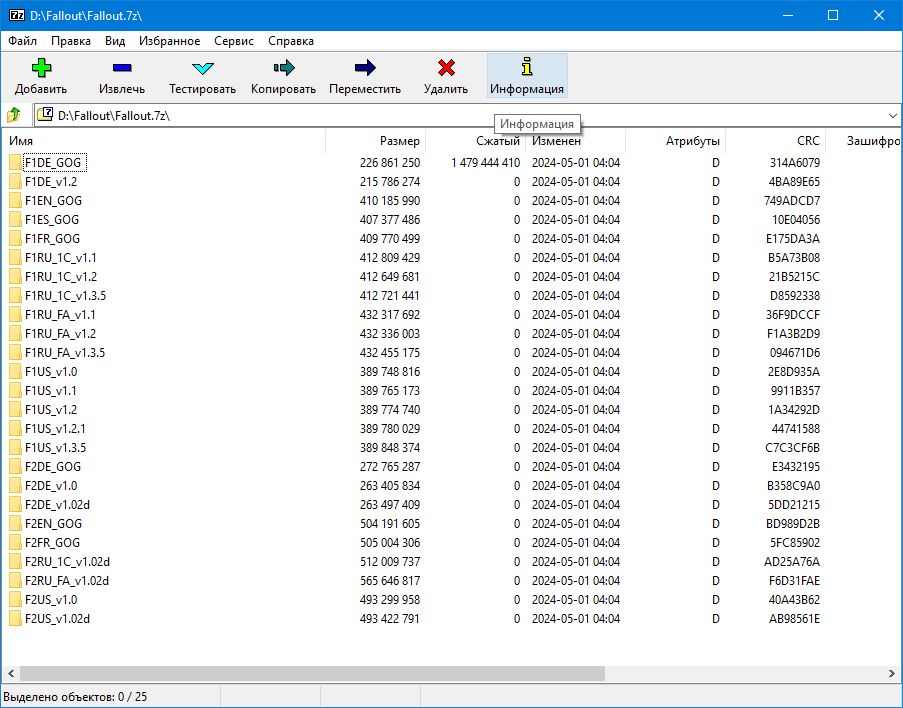Viewport: 903px width, 708px height.
Task: Click the Тестировать checkmark icon
Action: pos(203,69)
